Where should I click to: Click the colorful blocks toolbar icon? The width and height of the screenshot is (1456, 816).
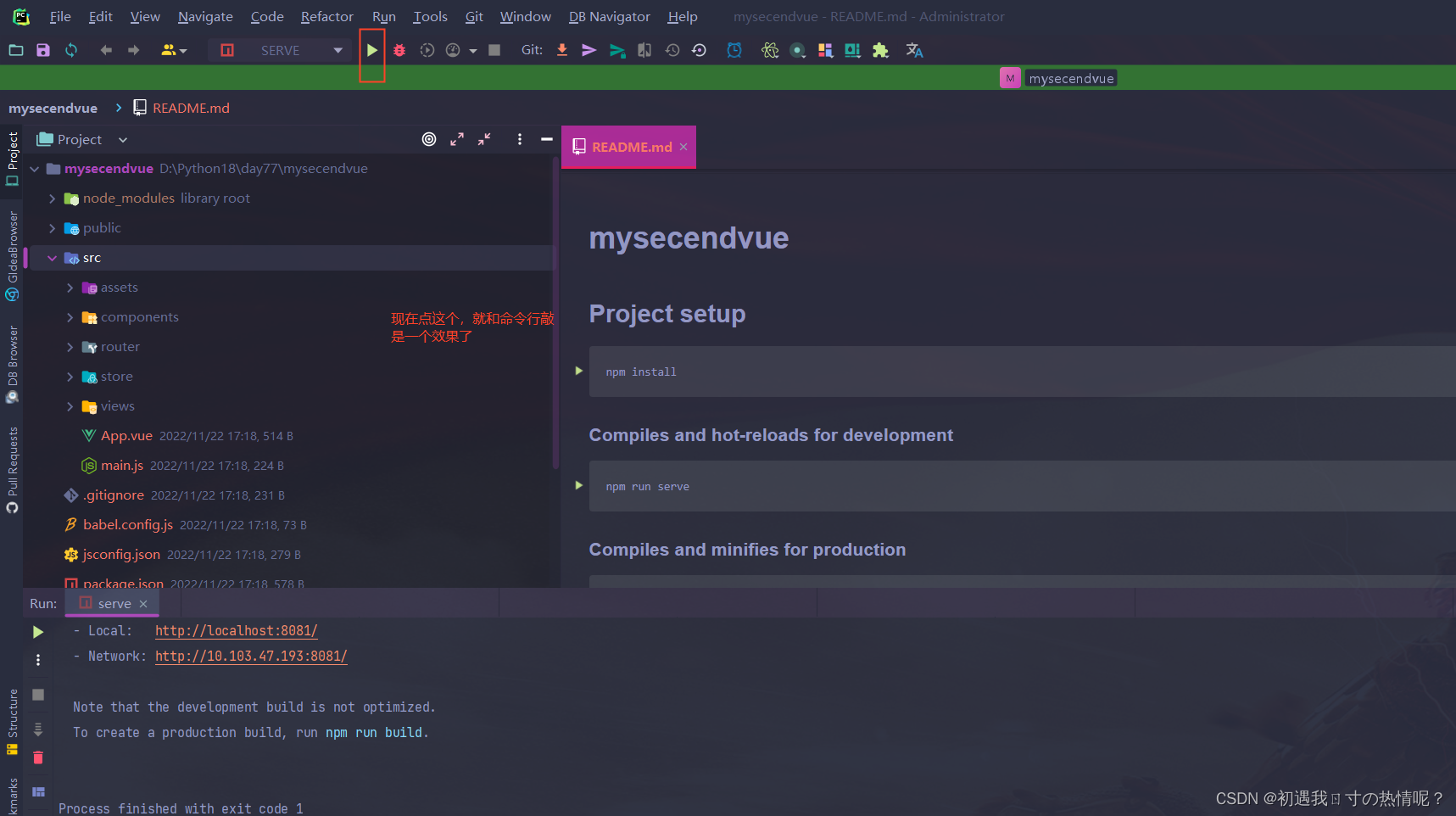point(825,51)
